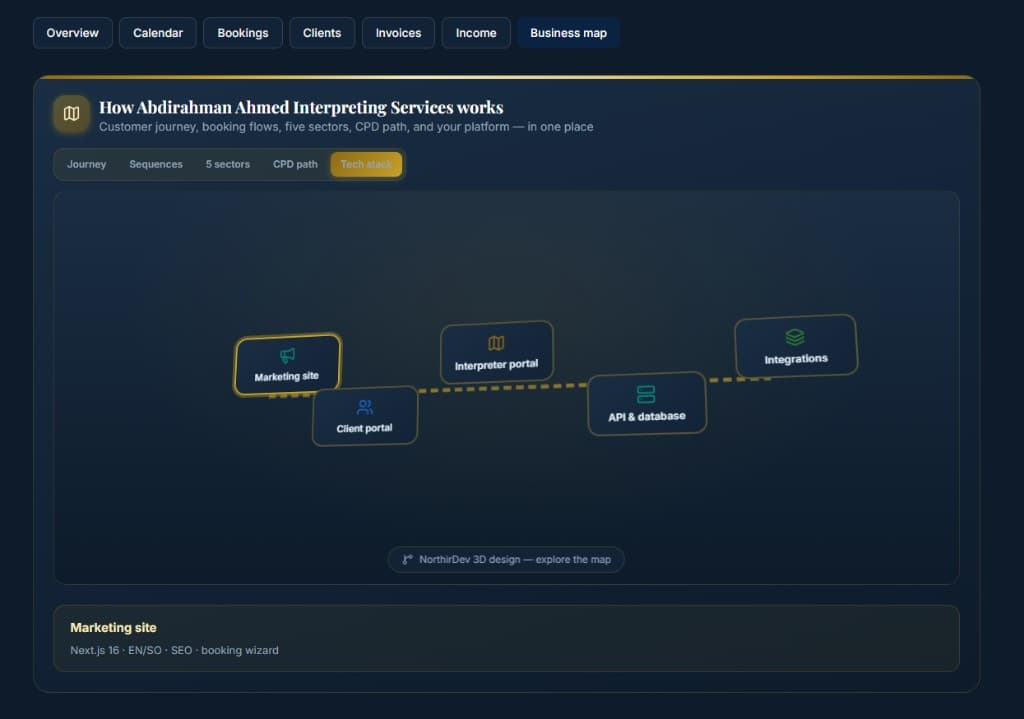Image resolution: width=1024 pixels, height=719 pixels.
Task: Open the Clients tab
Action: tap(322, 33)
